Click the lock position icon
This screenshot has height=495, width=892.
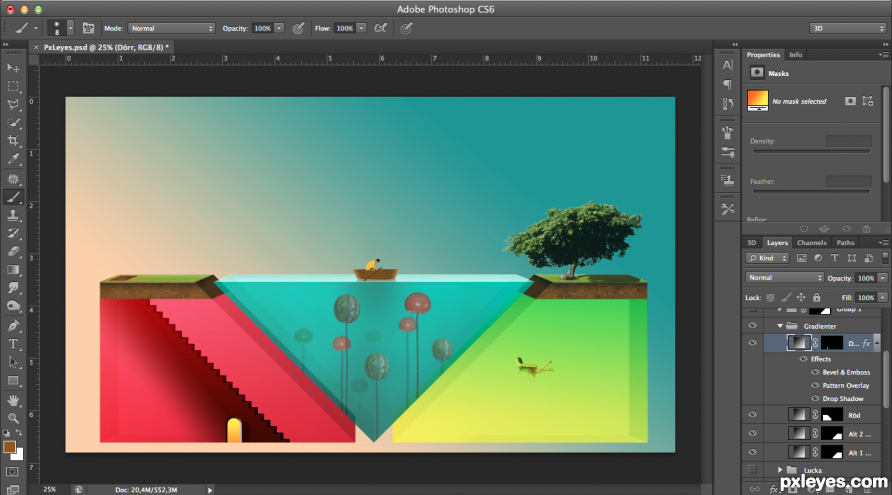[x=801, y=297]
